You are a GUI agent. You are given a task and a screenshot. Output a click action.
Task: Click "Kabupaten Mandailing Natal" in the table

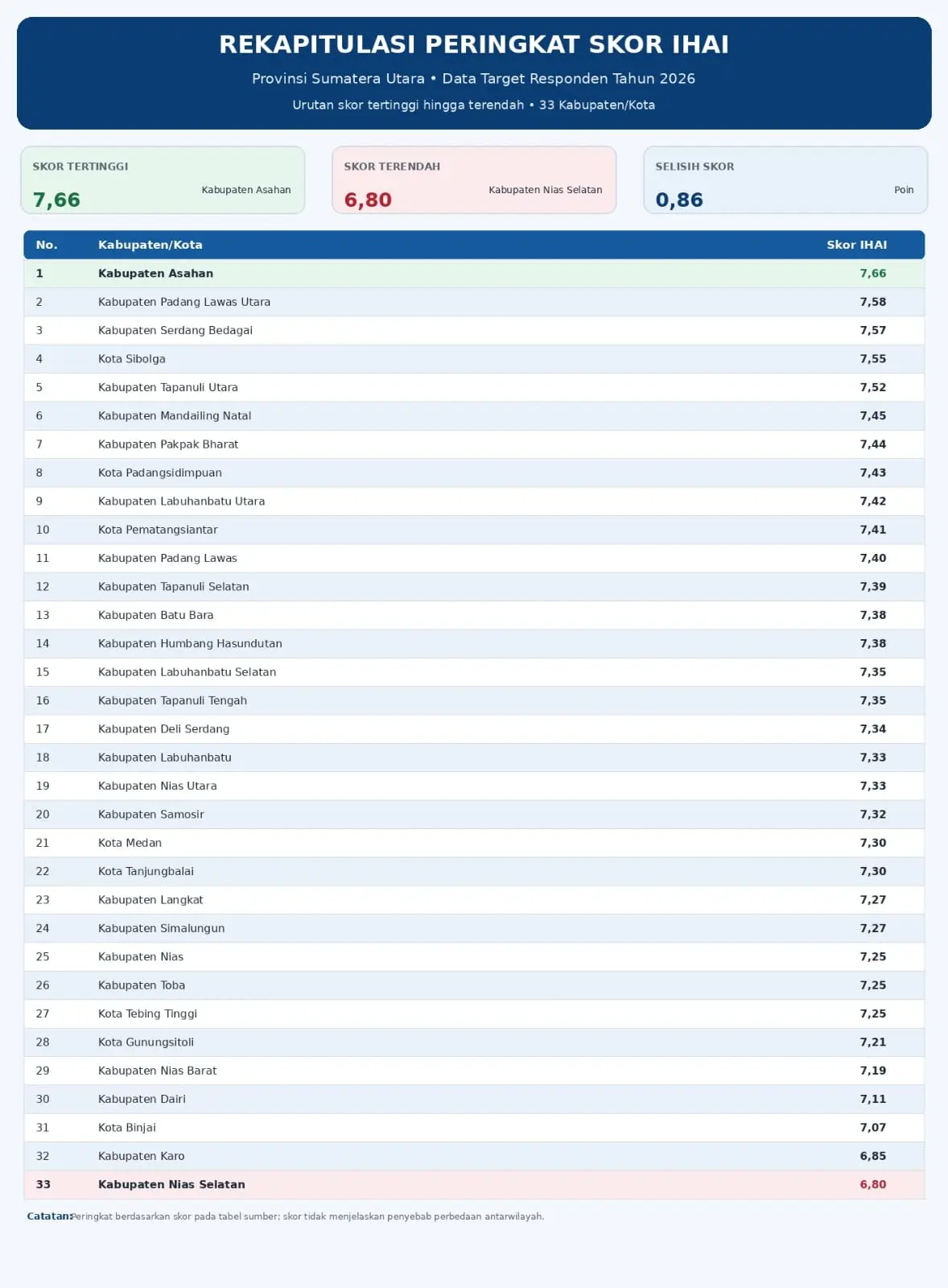(x=175, y=415)
